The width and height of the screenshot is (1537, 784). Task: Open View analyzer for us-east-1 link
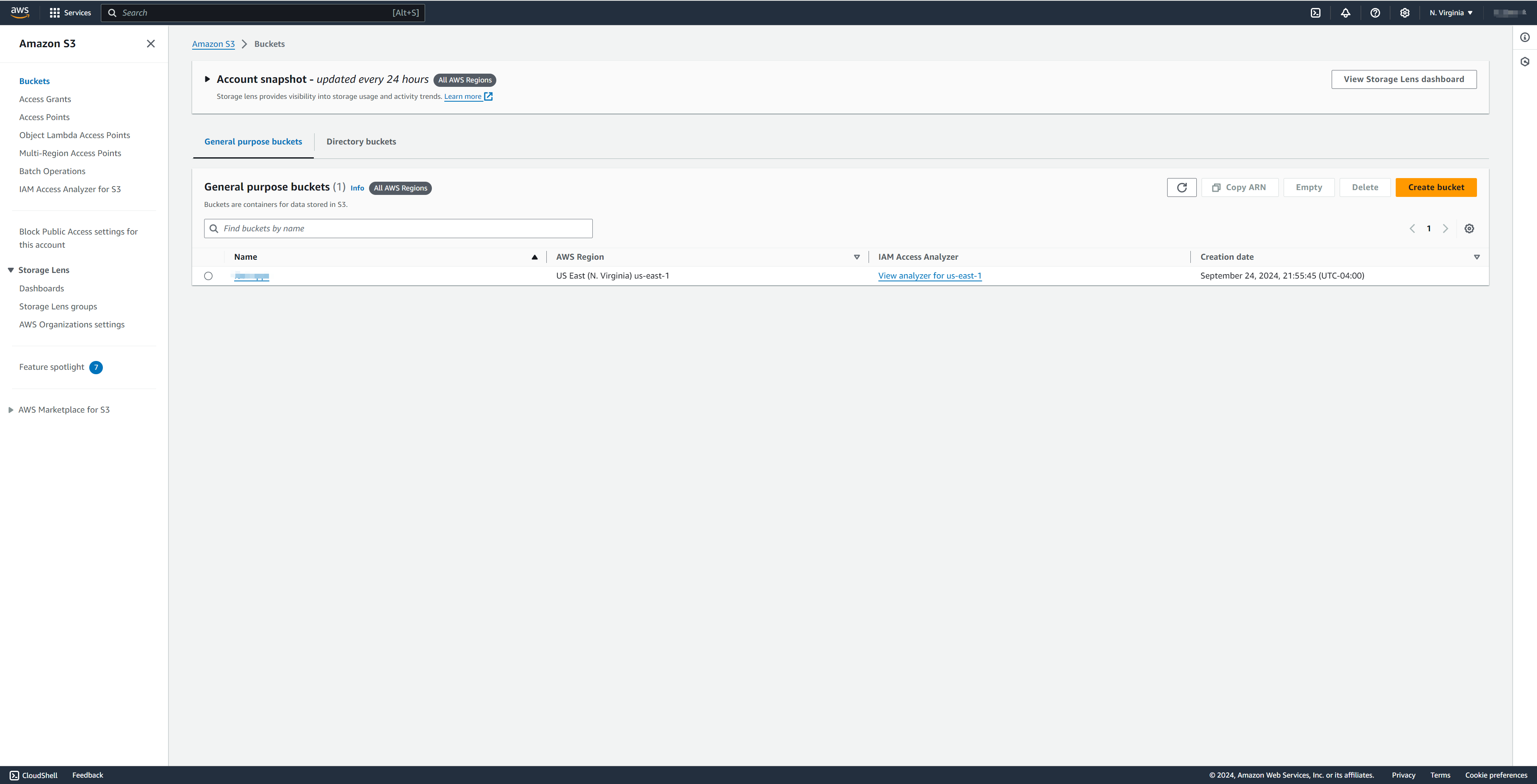(x=929, y=276)
